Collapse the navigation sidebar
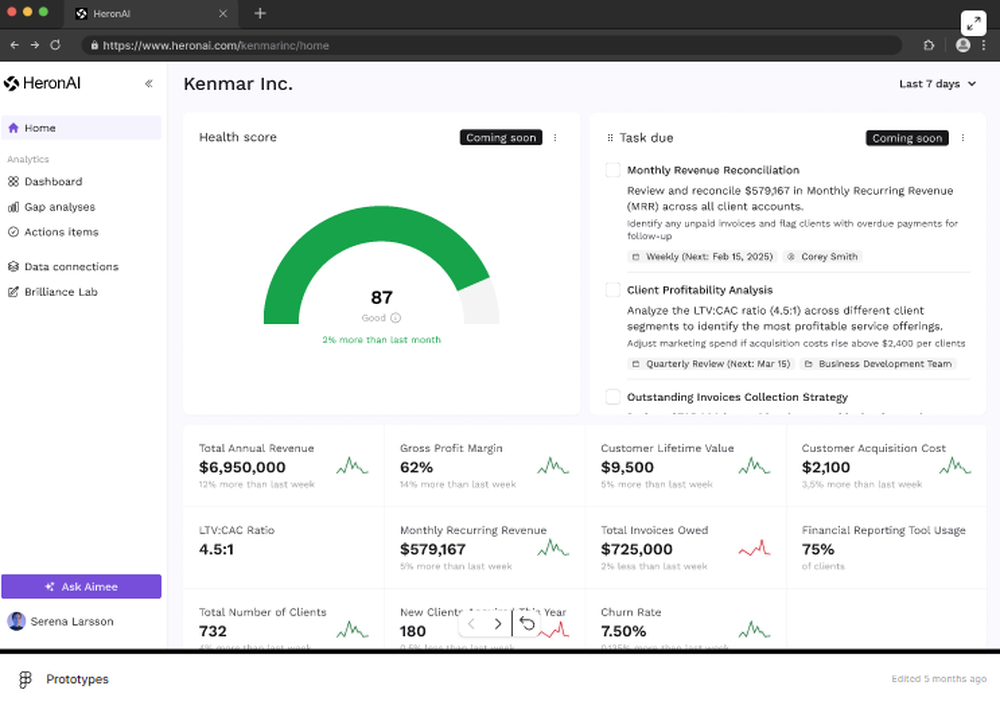 148,83
